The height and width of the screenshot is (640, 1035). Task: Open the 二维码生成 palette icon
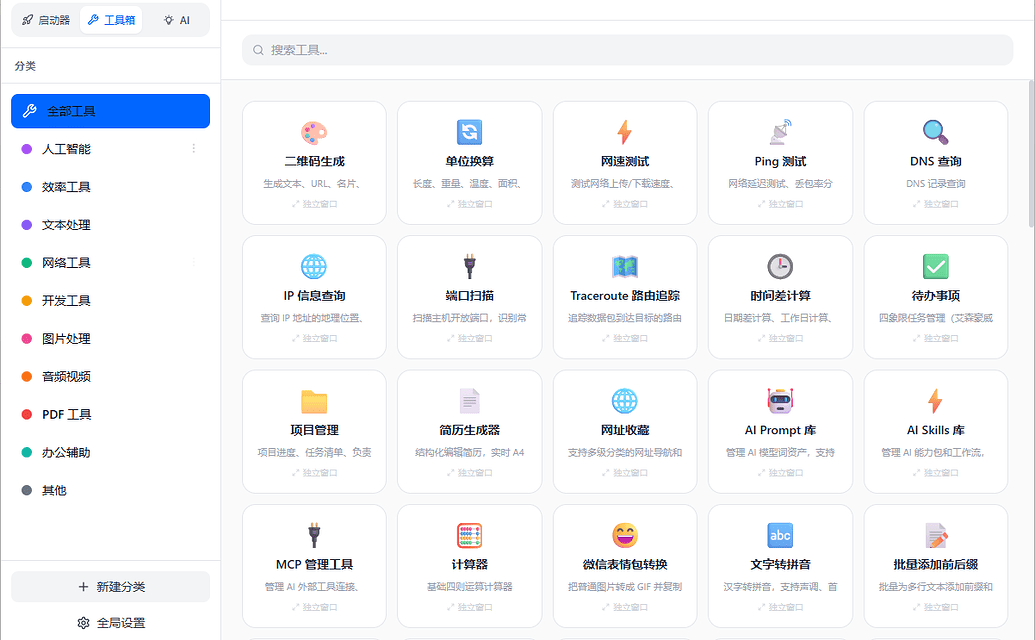click(314, 133)
